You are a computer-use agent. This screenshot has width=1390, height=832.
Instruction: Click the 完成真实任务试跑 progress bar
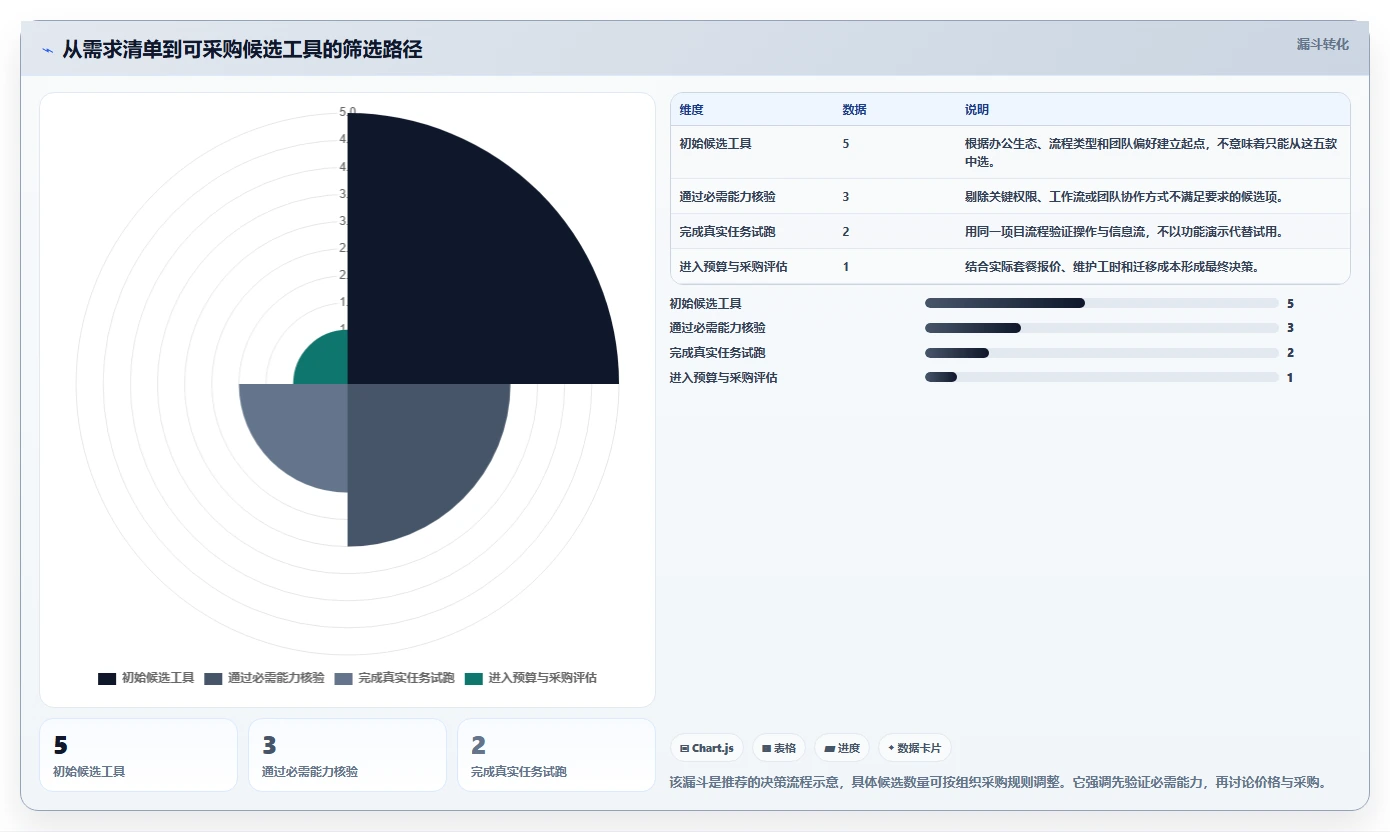(x=1102, y=353)
